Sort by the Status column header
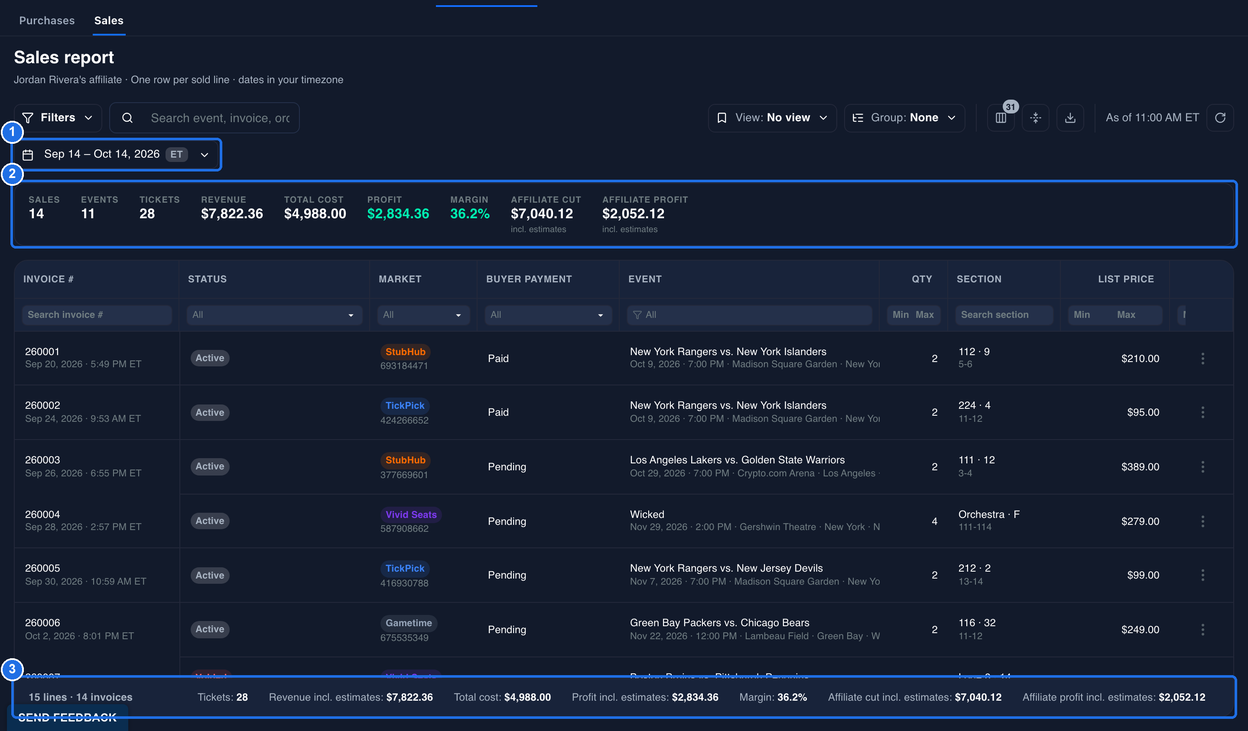 (x=207, y=279)
